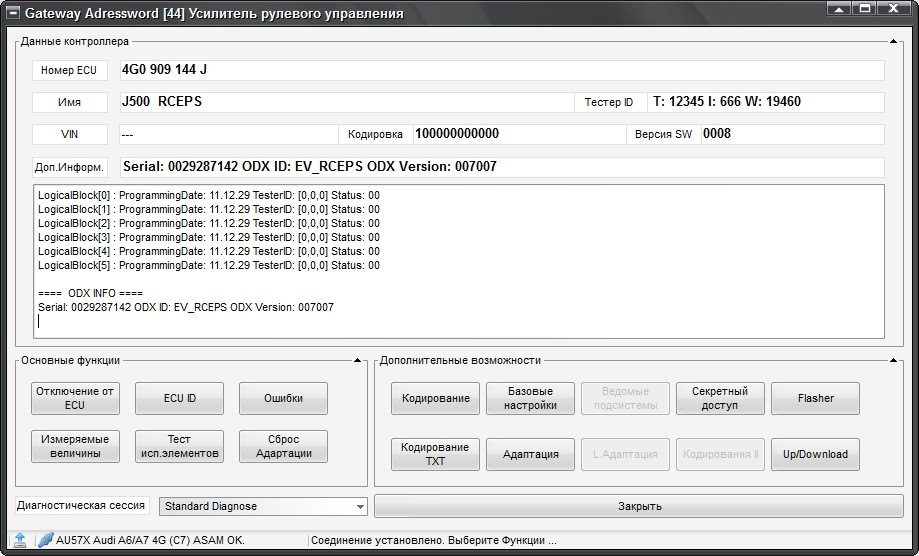Viewport: 919px width, 556px height.
Task: Open the Ошибки fault list
Action: pyautogui.click(x=283, y=398)
